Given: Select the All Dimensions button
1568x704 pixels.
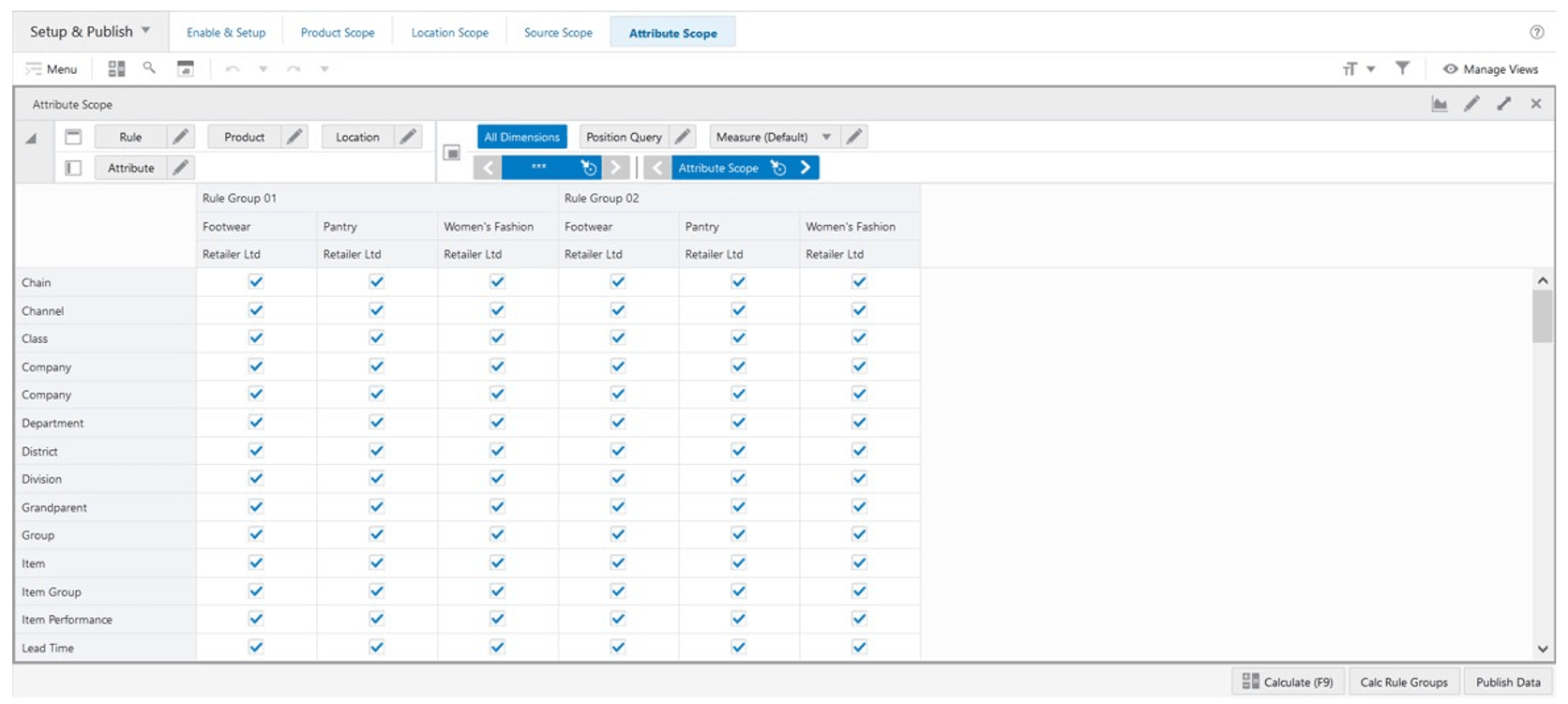Looking at the screenshot, I should coord(522,137).
